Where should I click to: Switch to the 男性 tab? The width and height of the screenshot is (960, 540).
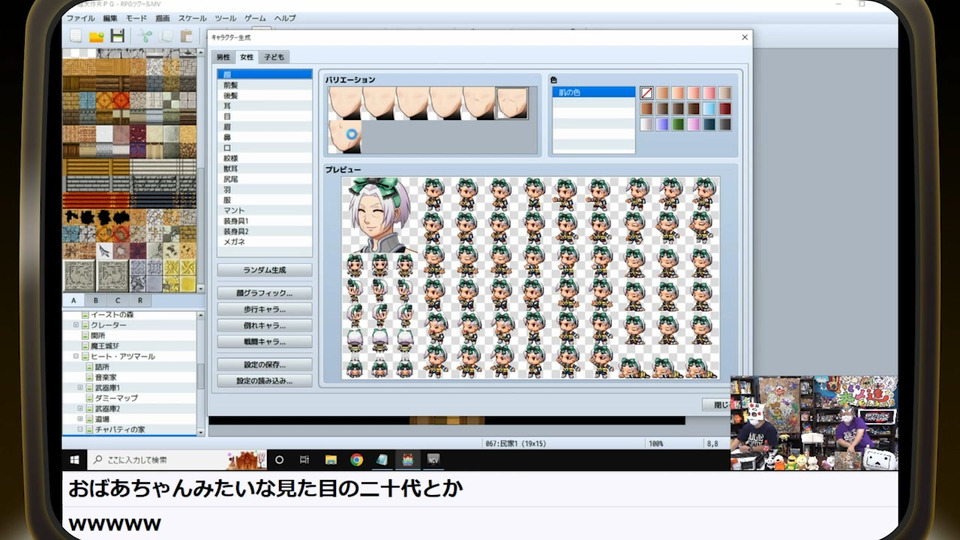(223, 57)
